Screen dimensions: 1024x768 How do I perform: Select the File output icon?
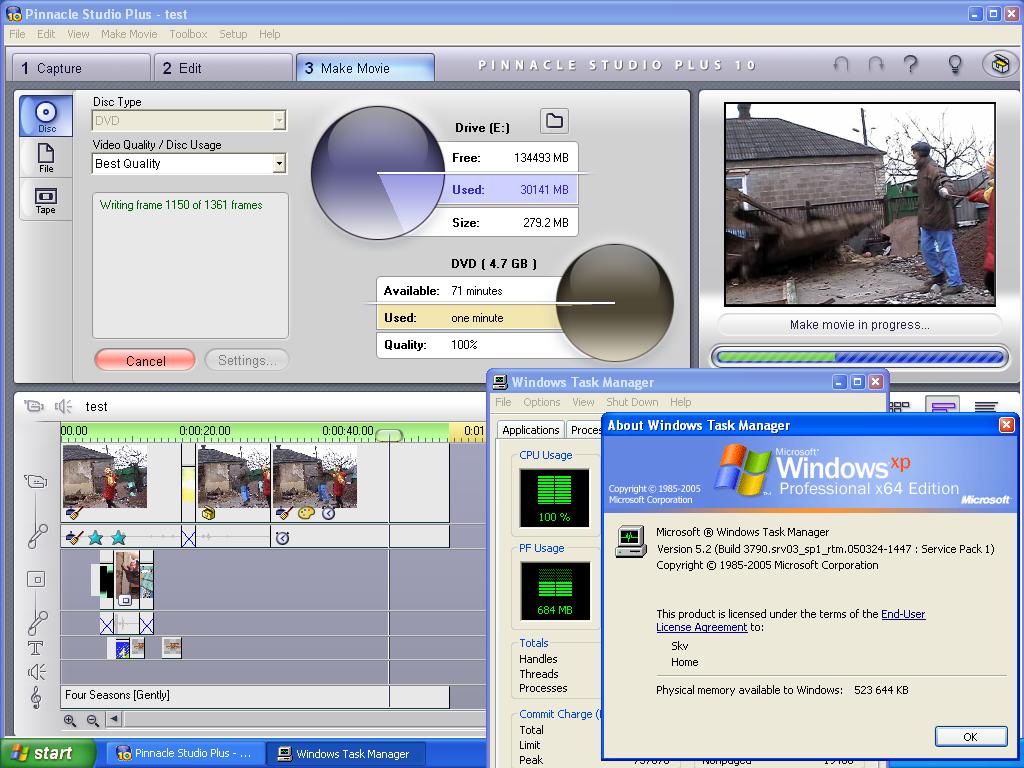pyautogui.click(x=46, y=157)
